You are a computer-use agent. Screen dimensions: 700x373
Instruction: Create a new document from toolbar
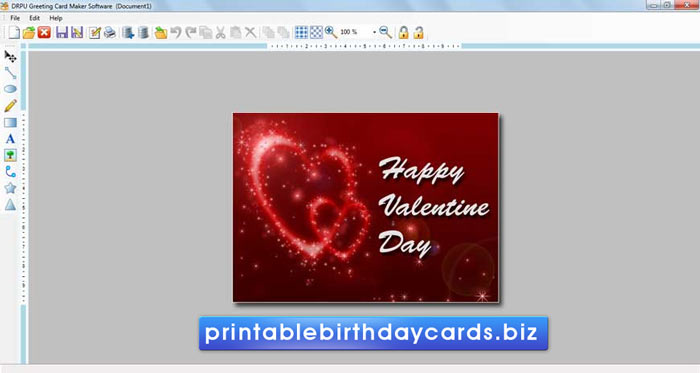tap(14, 33)
